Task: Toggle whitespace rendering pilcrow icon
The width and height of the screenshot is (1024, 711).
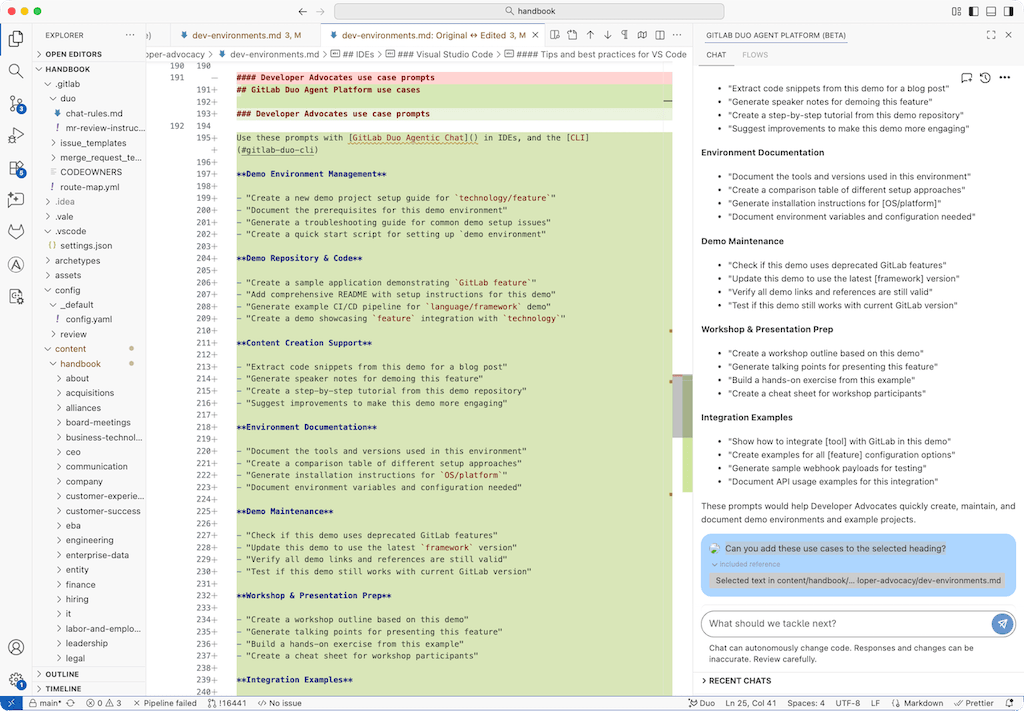Action: click(x=624, y=35)
